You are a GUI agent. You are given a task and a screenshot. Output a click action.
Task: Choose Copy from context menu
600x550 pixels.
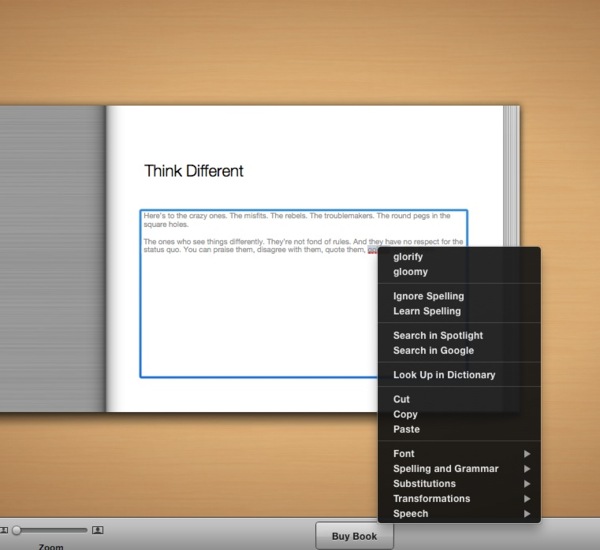(x=459, y=415)
